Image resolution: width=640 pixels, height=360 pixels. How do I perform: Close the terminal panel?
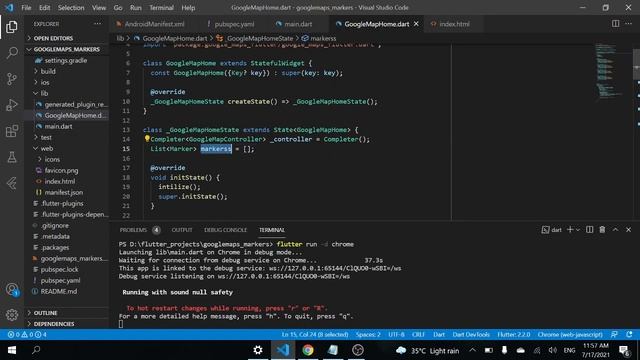coord(629,230)
